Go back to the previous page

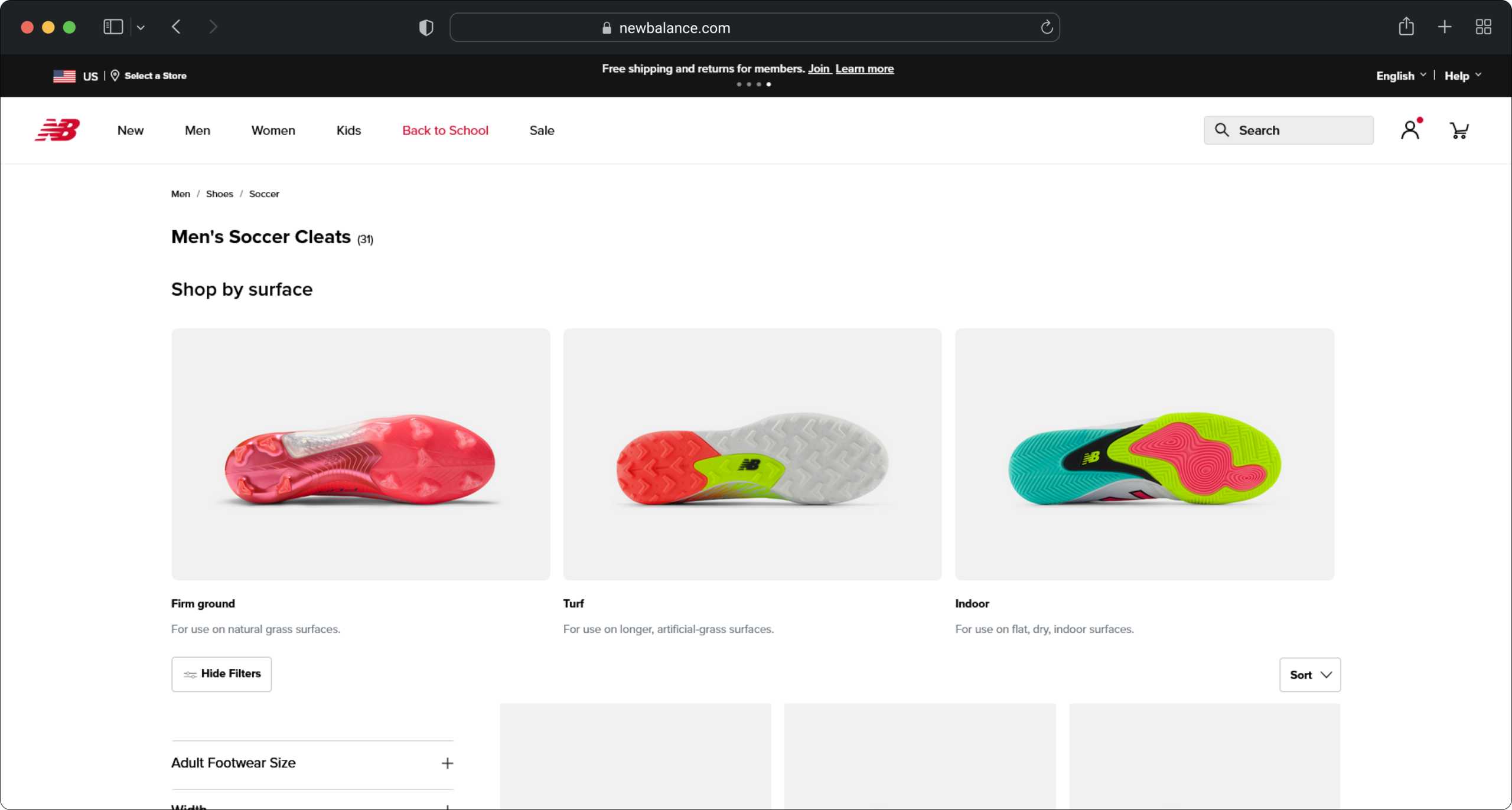coord(176,27)
